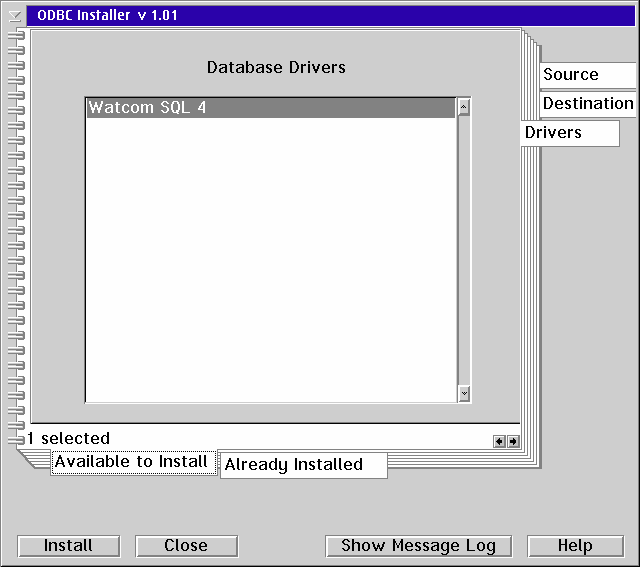Viewport: 640px width, 567px height.
Task: Click the Help button
Action: point(575,546)
